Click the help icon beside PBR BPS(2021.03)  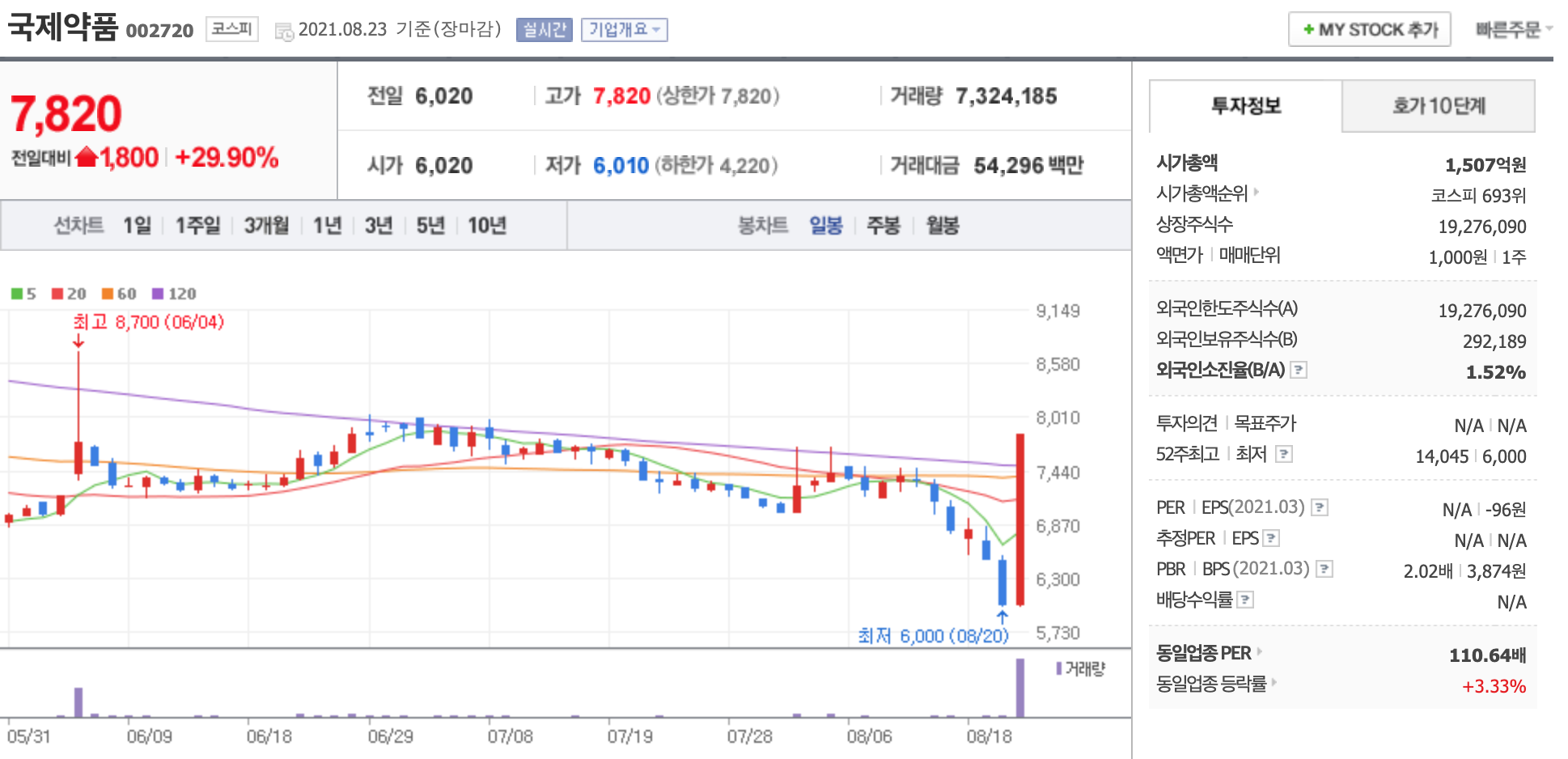[x=1324, y=569]
